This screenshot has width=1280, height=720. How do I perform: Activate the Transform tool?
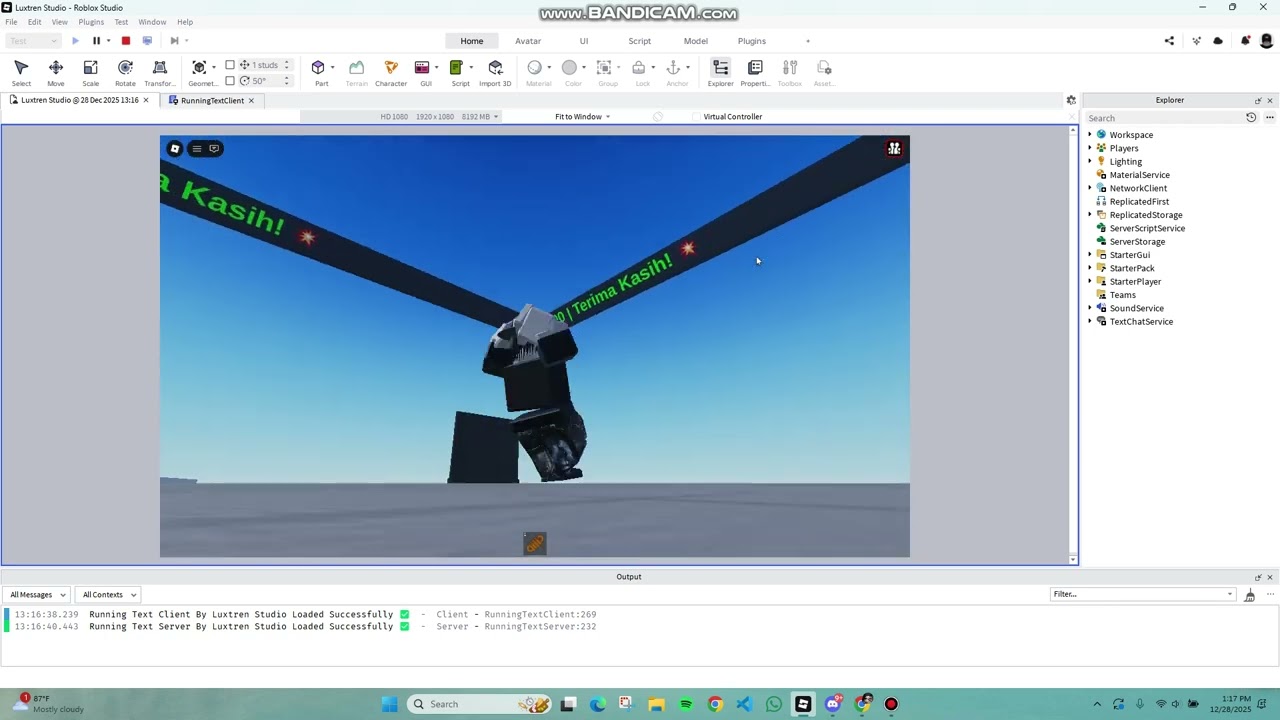(x=159, y=72)
